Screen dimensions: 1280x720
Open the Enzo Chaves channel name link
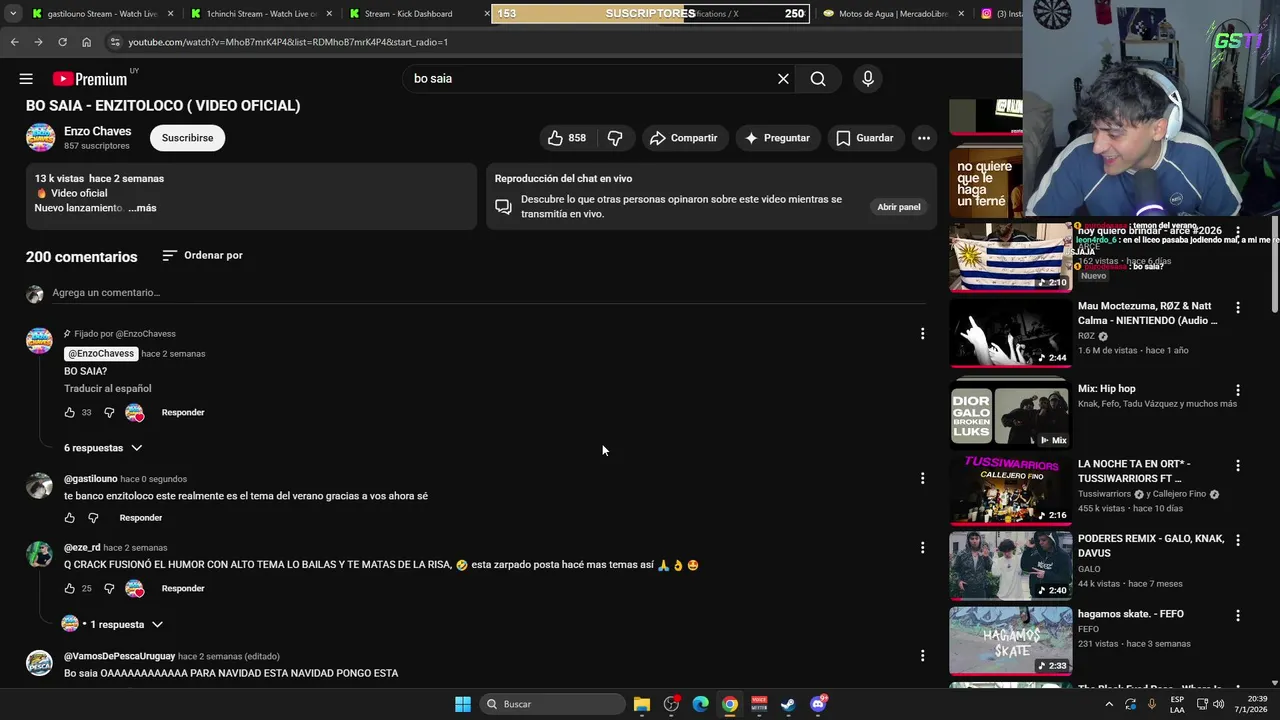(x=98, y=131)
